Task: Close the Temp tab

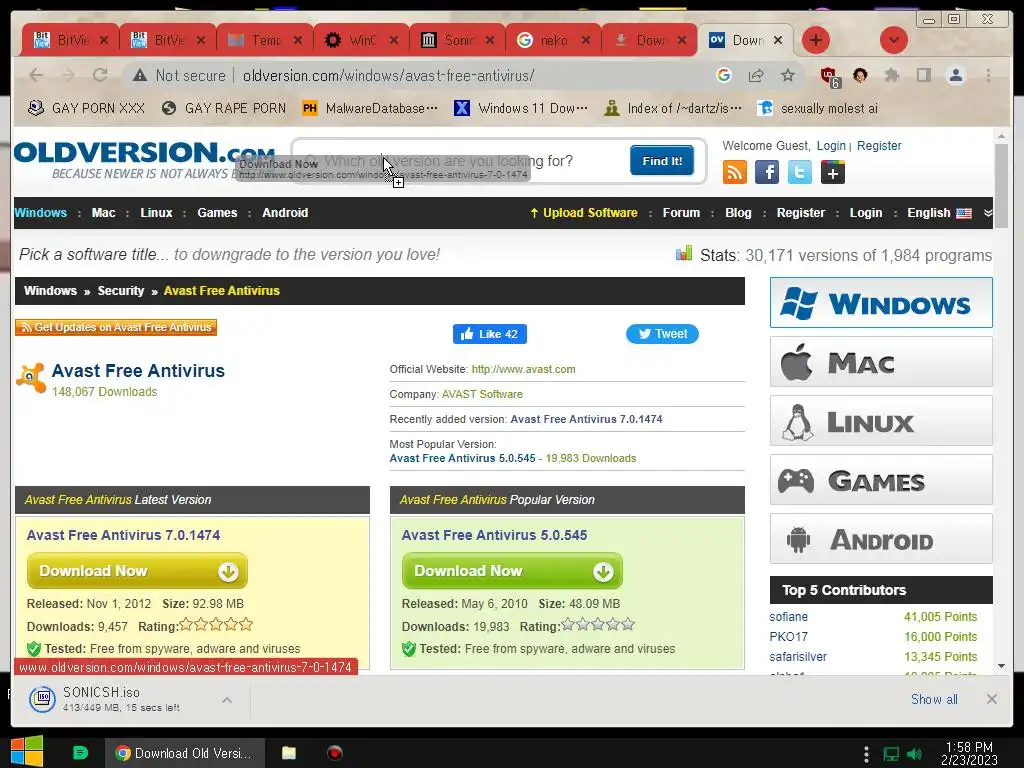Action: click(x=298, y=40)
